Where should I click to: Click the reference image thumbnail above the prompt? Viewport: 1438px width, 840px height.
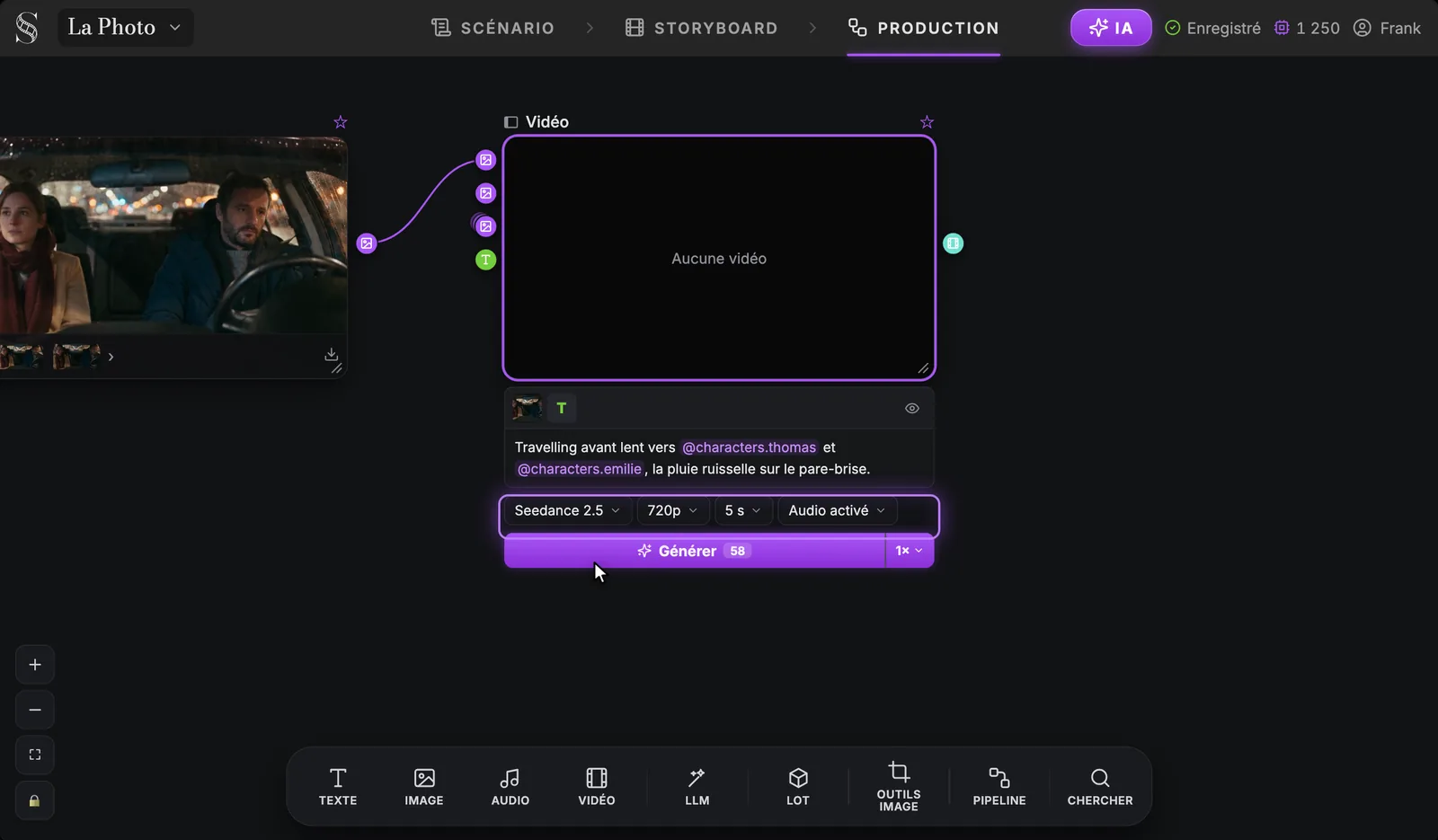pos(528,408)
